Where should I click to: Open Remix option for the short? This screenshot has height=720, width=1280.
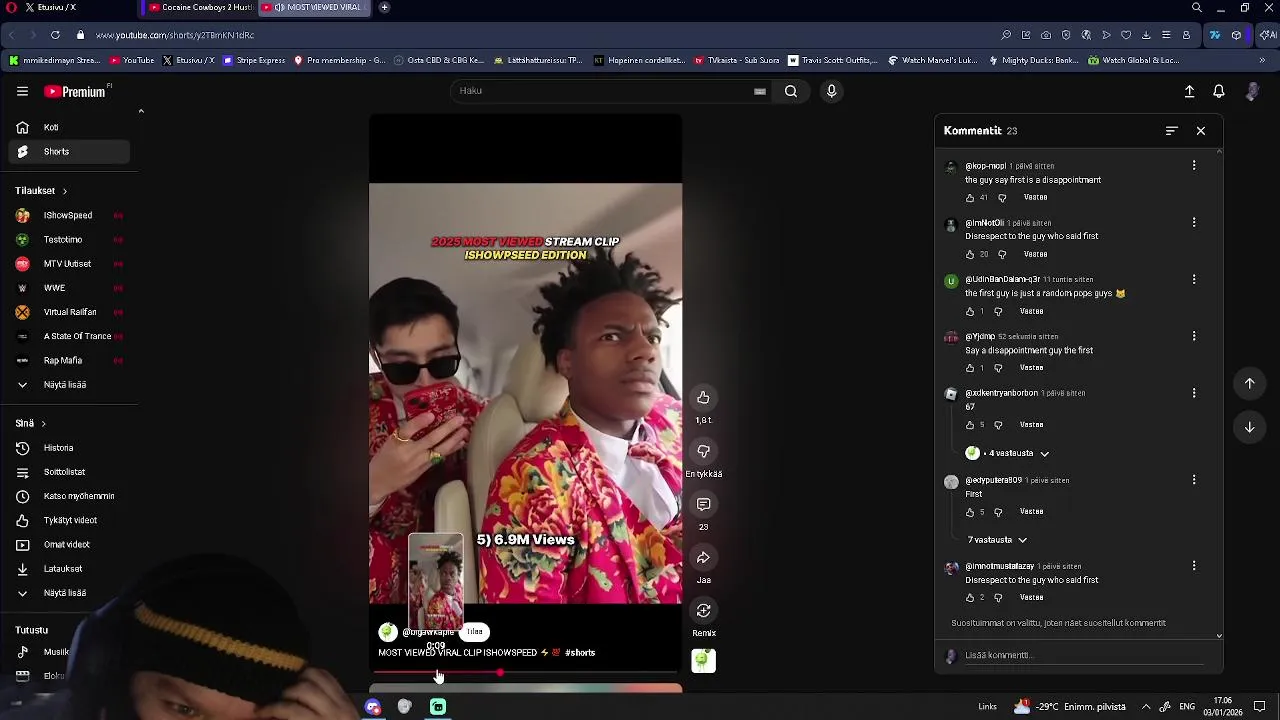703,611
